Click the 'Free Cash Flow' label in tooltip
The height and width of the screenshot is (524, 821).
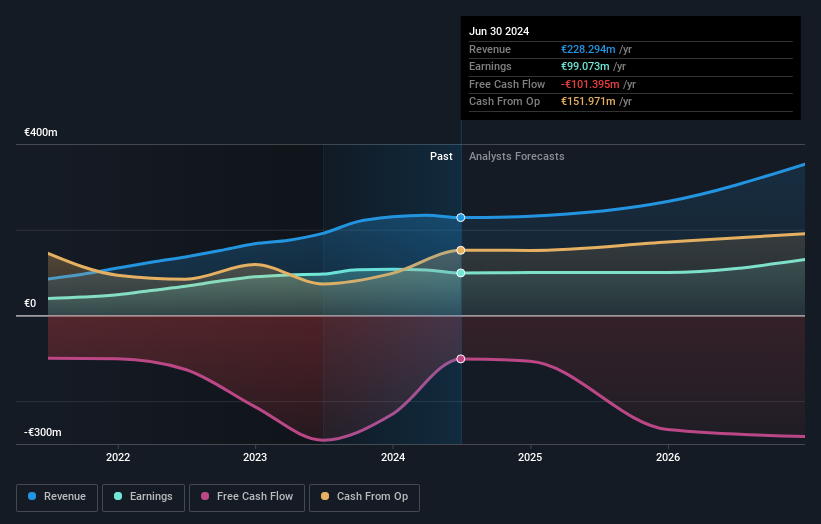(x=507, y=84)
